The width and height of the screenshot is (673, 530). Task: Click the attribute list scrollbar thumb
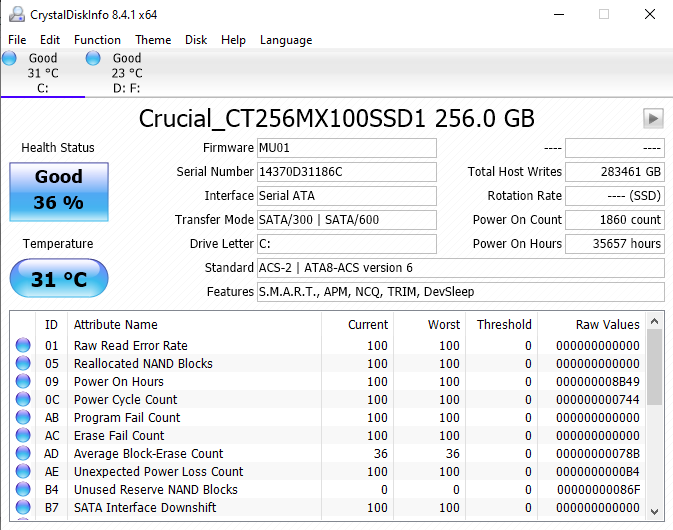[655, 367]
